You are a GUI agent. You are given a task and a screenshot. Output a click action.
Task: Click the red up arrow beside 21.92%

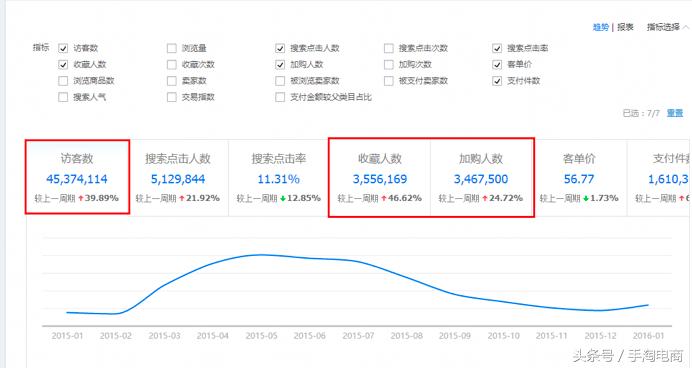tap(182, 199)
